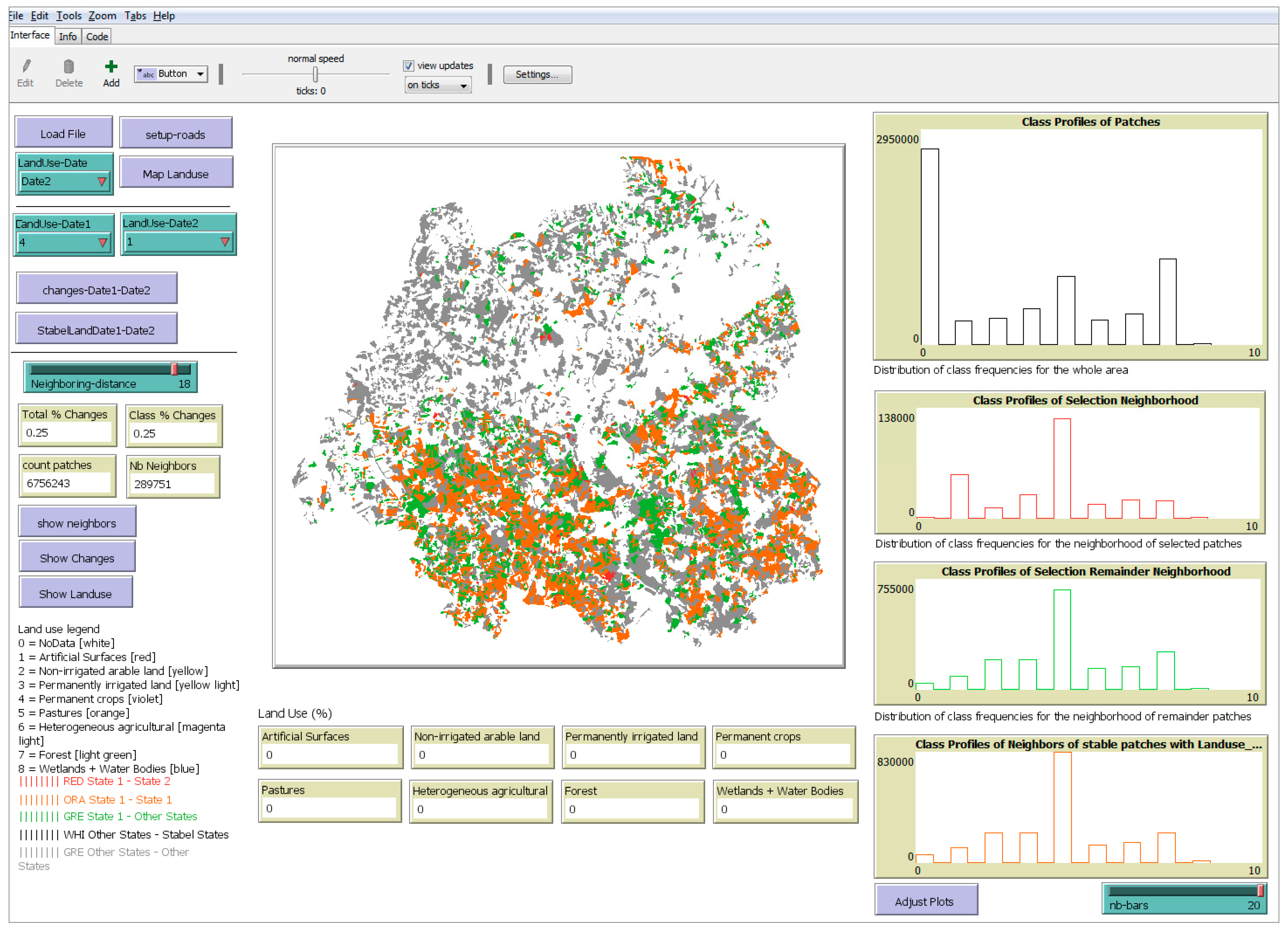The image size is (1288, 929).
Task: Open the Tools menu
Action: (69, 16)
